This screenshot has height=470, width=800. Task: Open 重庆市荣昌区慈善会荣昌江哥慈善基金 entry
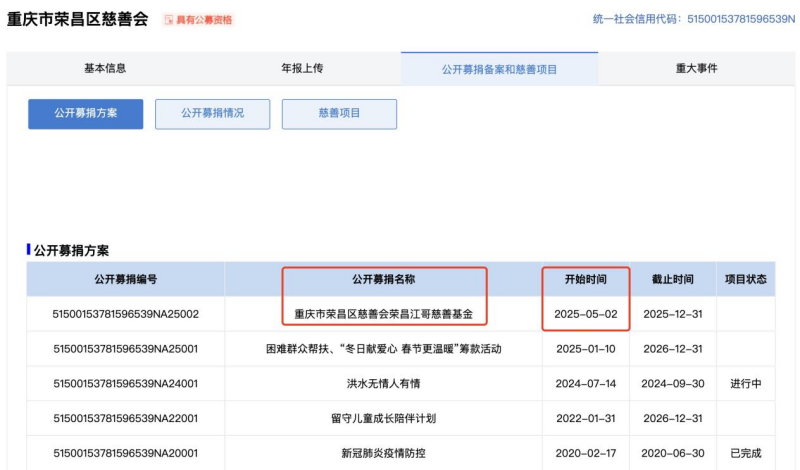click(383, 314)
